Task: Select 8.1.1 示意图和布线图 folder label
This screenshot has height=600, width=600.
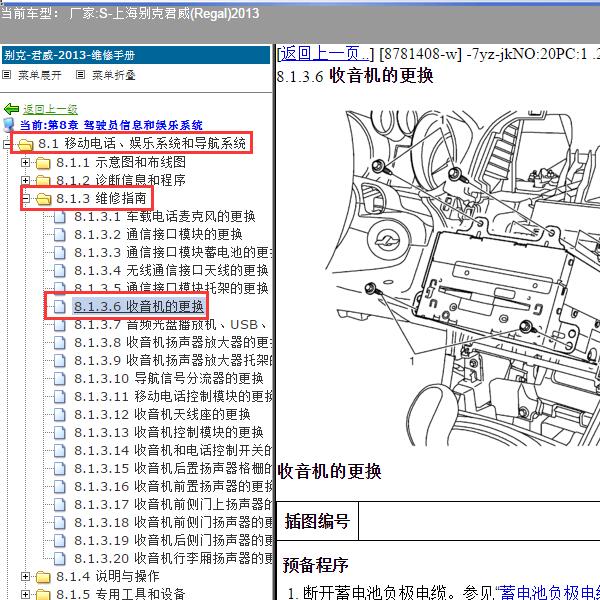Action: click(121, 163)
